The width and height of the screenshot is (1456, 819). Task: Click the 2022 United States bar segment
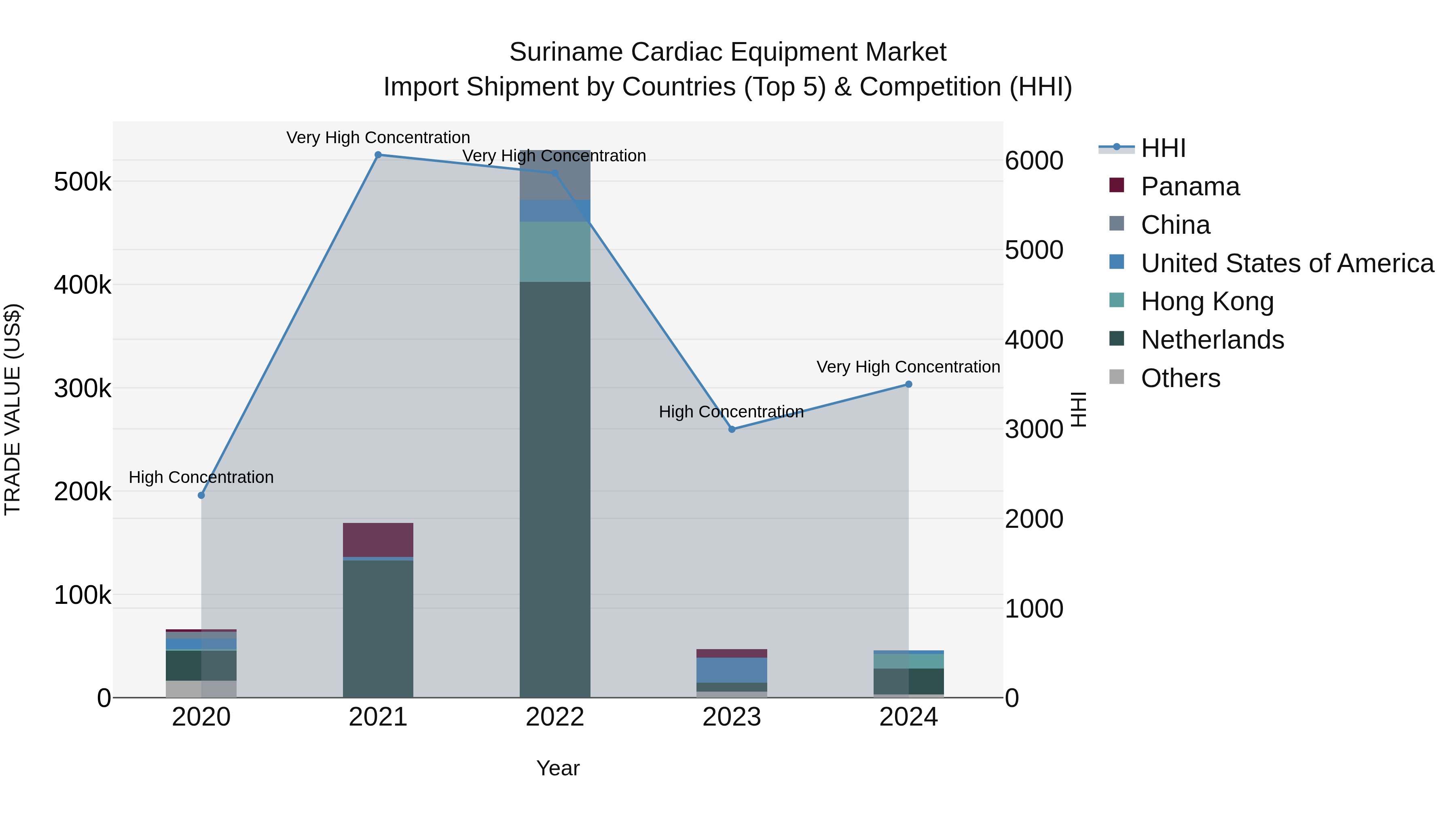coord(555,212)
